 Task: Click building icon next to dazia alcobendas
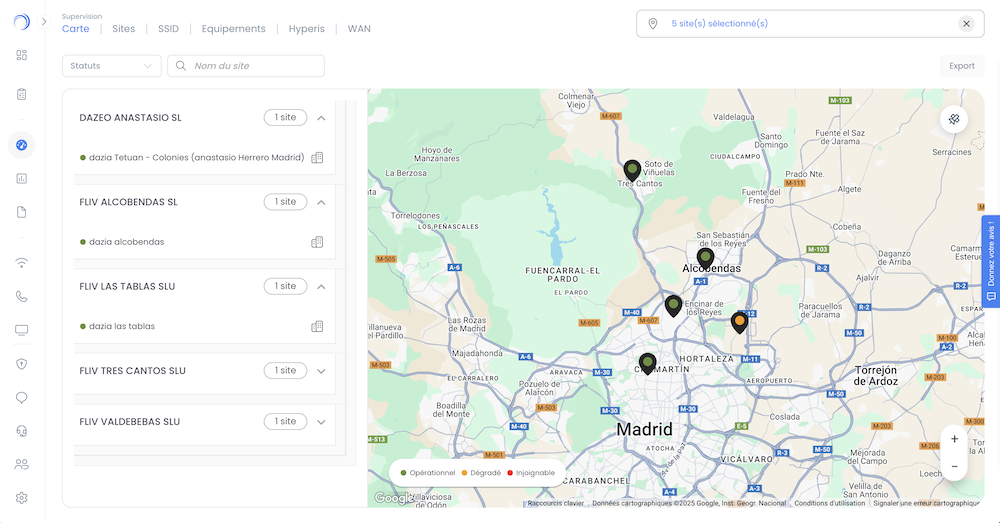[x=317, y=242]
